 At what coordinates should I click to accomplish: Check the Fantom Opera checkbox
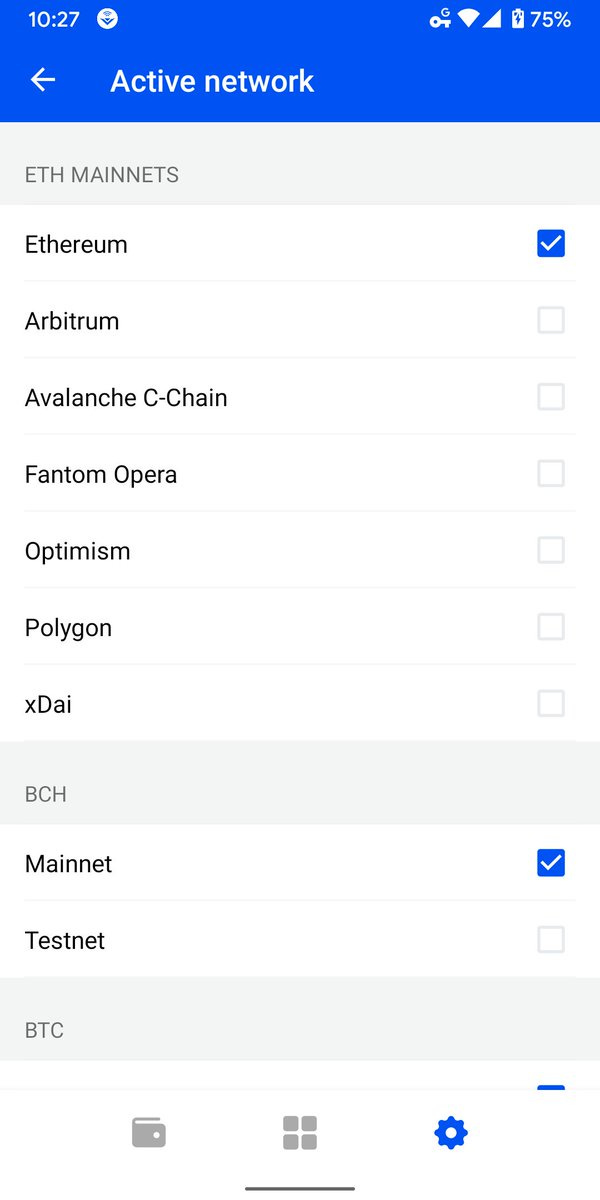pyautogui.click(x=551, y=473)
